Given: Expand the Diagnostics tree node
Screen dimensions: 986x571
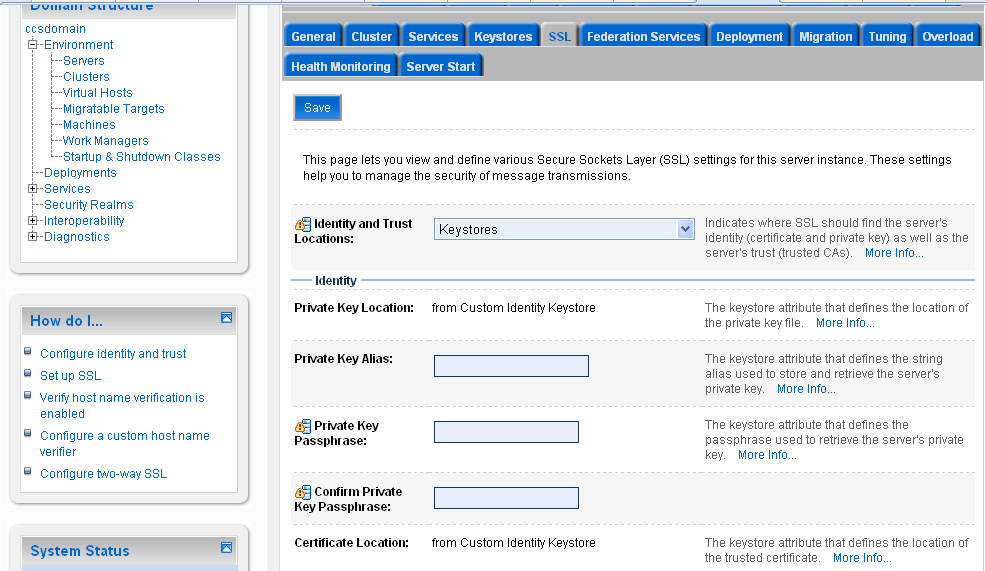Looking at the screenshot, I should [x=33, y=237].
